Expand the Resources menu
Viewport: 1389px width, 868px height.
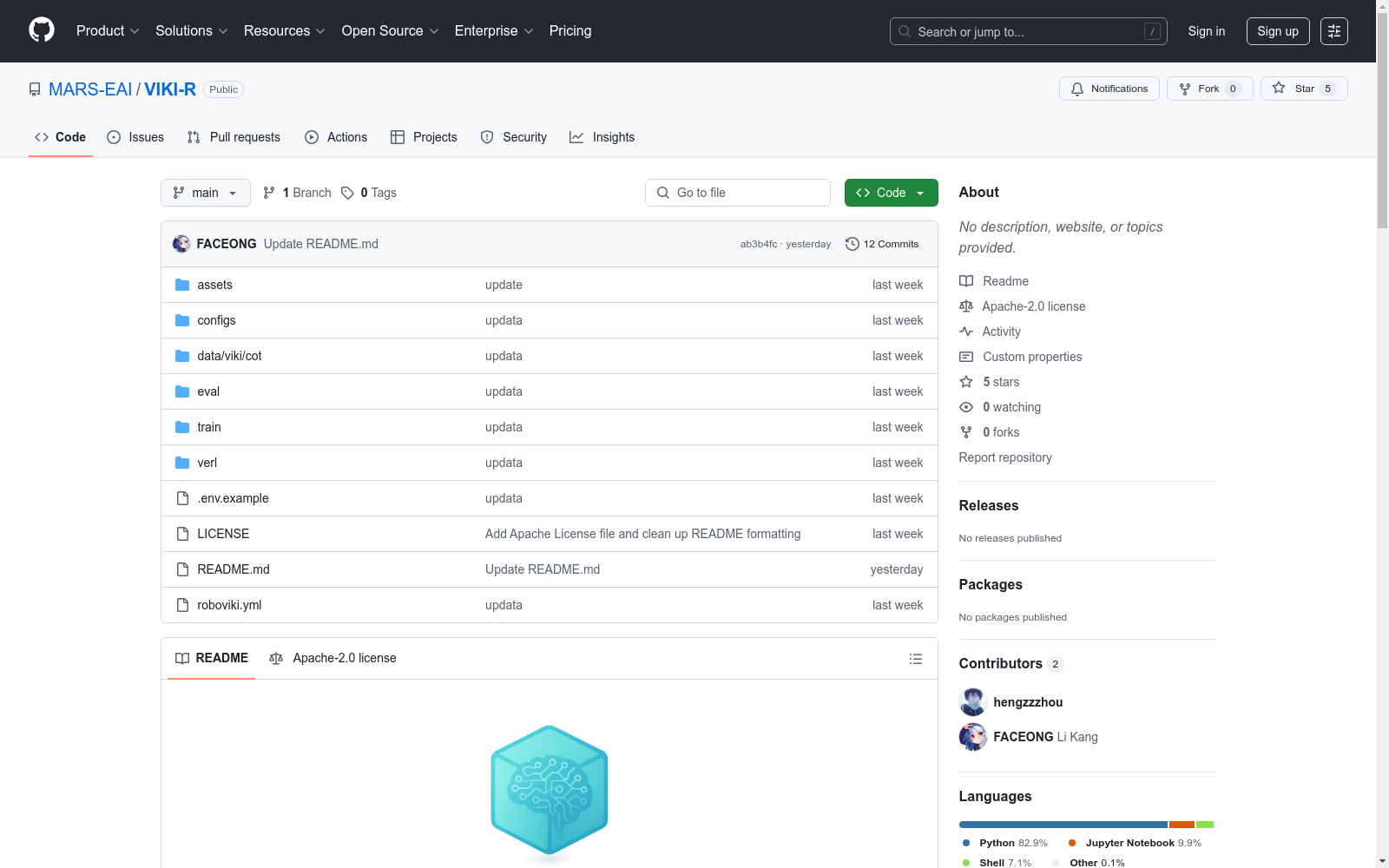point(285,31)
